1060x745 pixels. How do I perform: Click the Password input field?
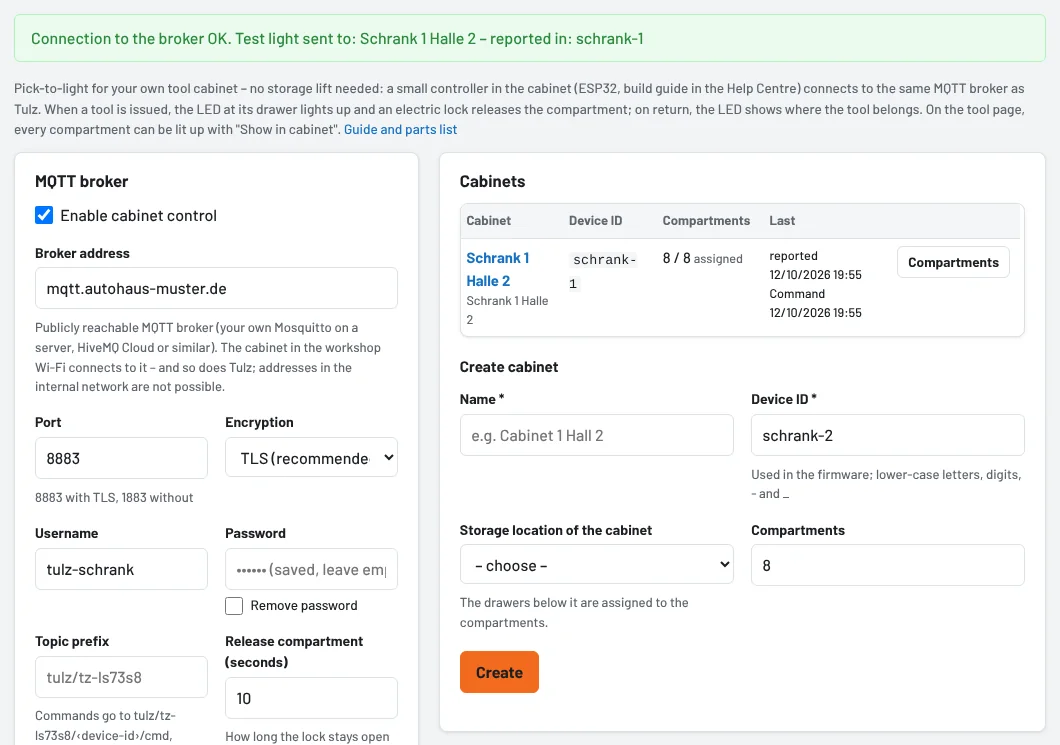(311, 569)
